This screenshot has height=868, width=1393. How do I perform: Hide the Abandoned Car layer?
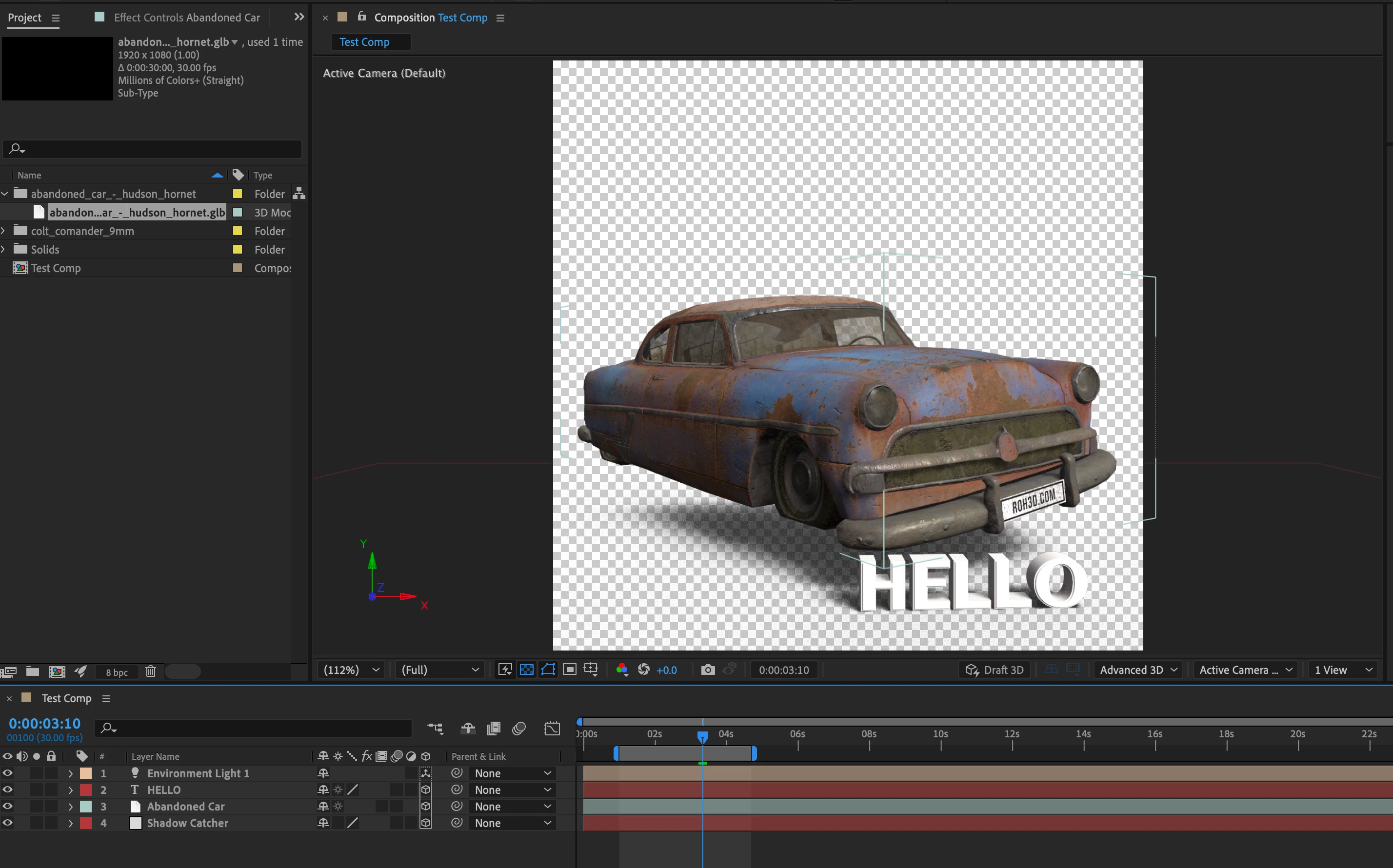point(7,806)
